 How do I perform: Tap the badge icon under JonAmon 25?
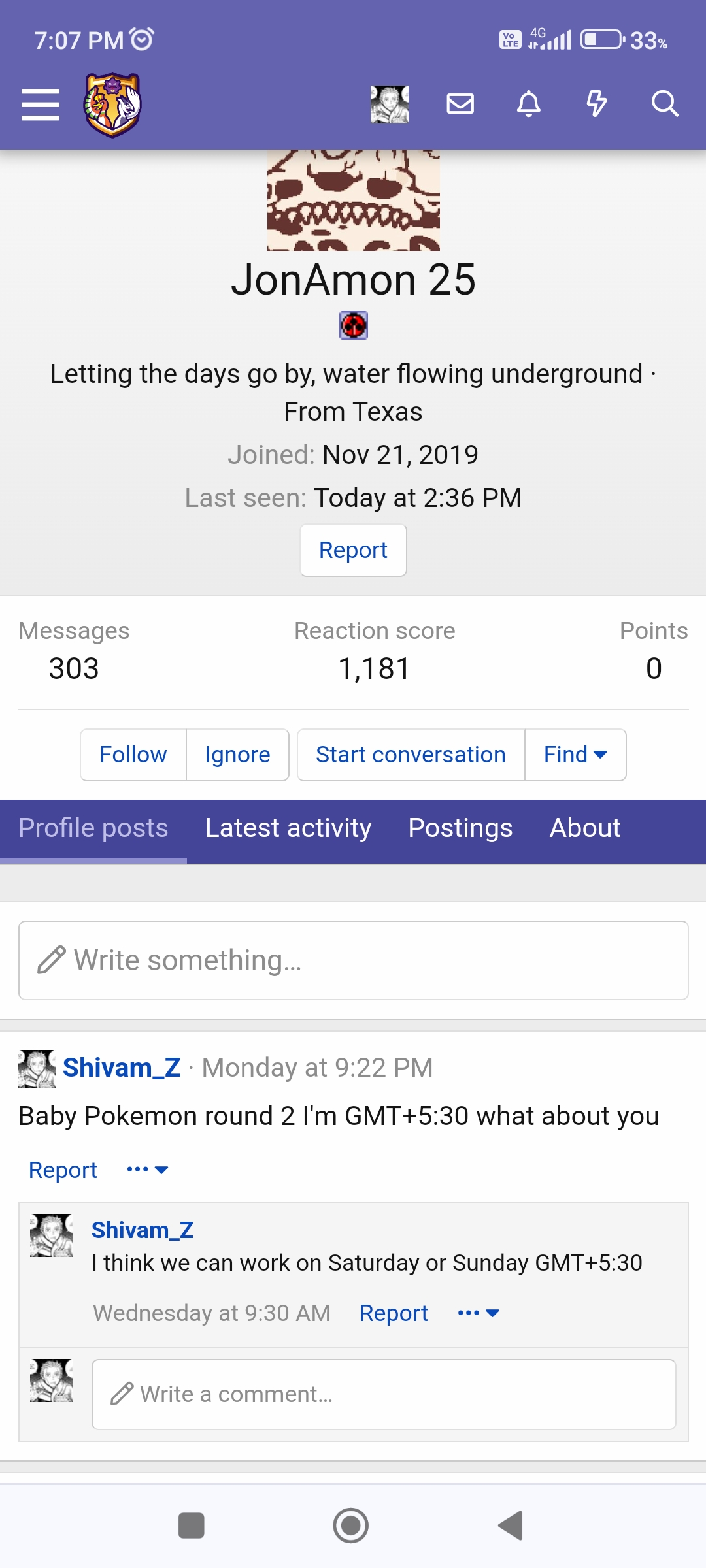pyautogui.click(x=354, y=325)
